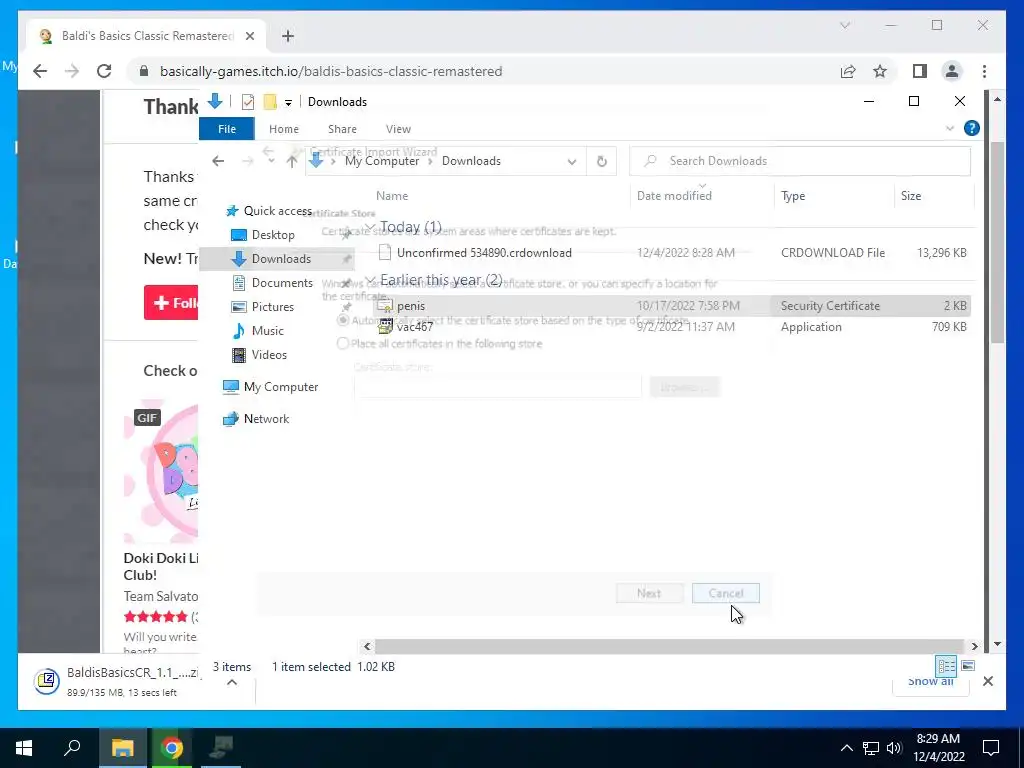Open taskbar search
This screenshot has height=768, width=1024.
(72, 748)
